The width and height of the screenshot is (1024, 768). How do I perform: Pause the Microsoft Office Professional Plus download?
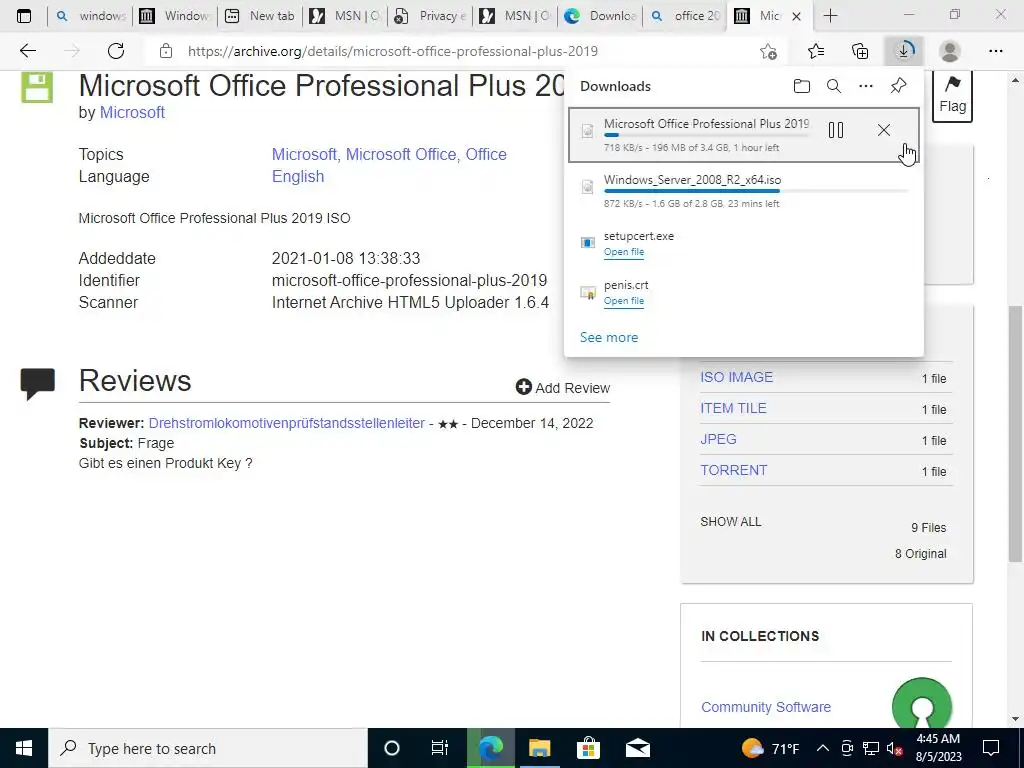pyautogui.click(x=835, y=130)
